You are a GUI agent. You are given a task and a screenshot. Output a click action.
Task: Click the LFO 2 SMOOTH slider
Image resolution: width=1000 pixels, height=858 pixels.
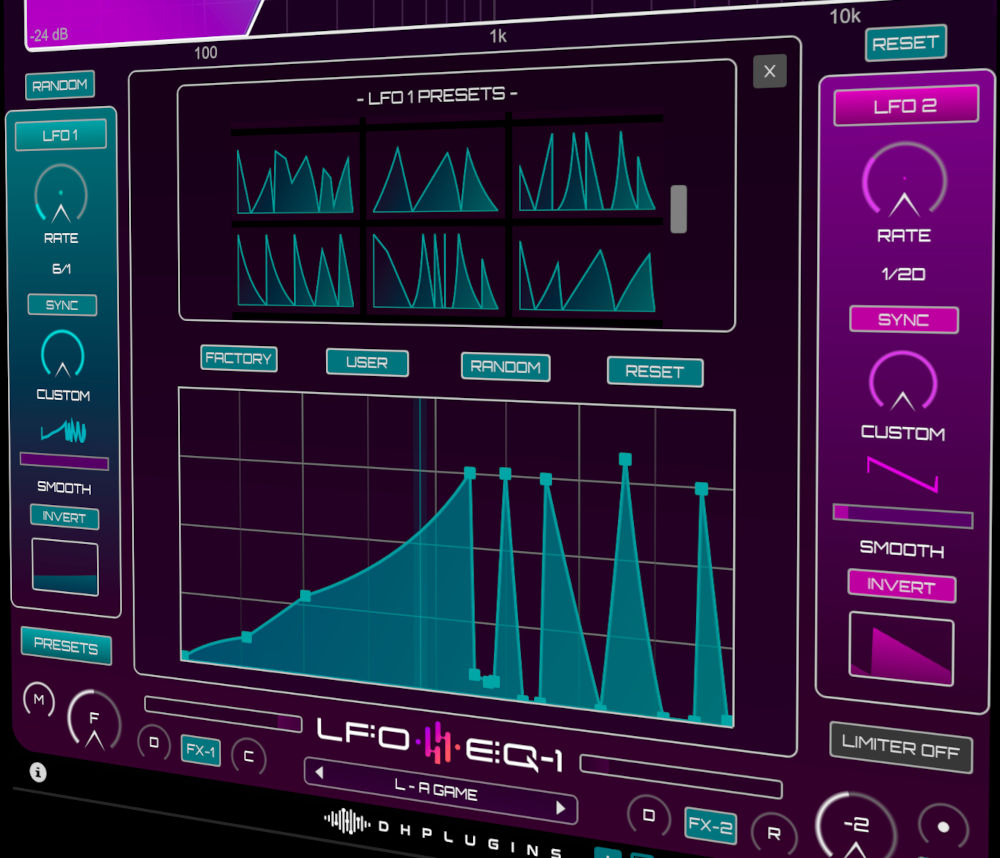coord(903,515)
